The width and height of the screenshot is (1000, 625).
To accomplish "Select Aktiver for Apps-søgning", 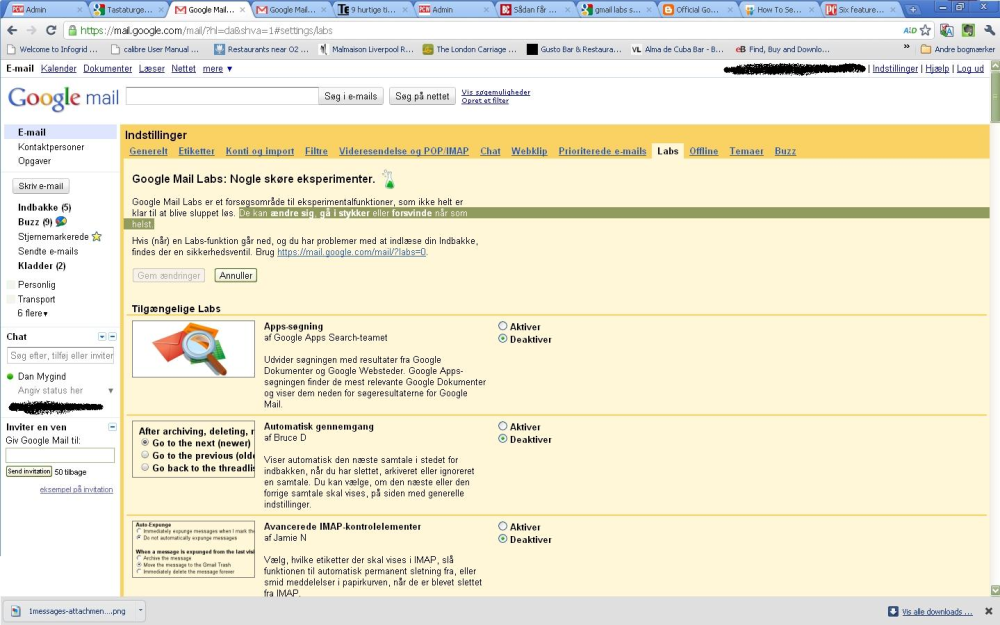I will click(x=503, y=326).
